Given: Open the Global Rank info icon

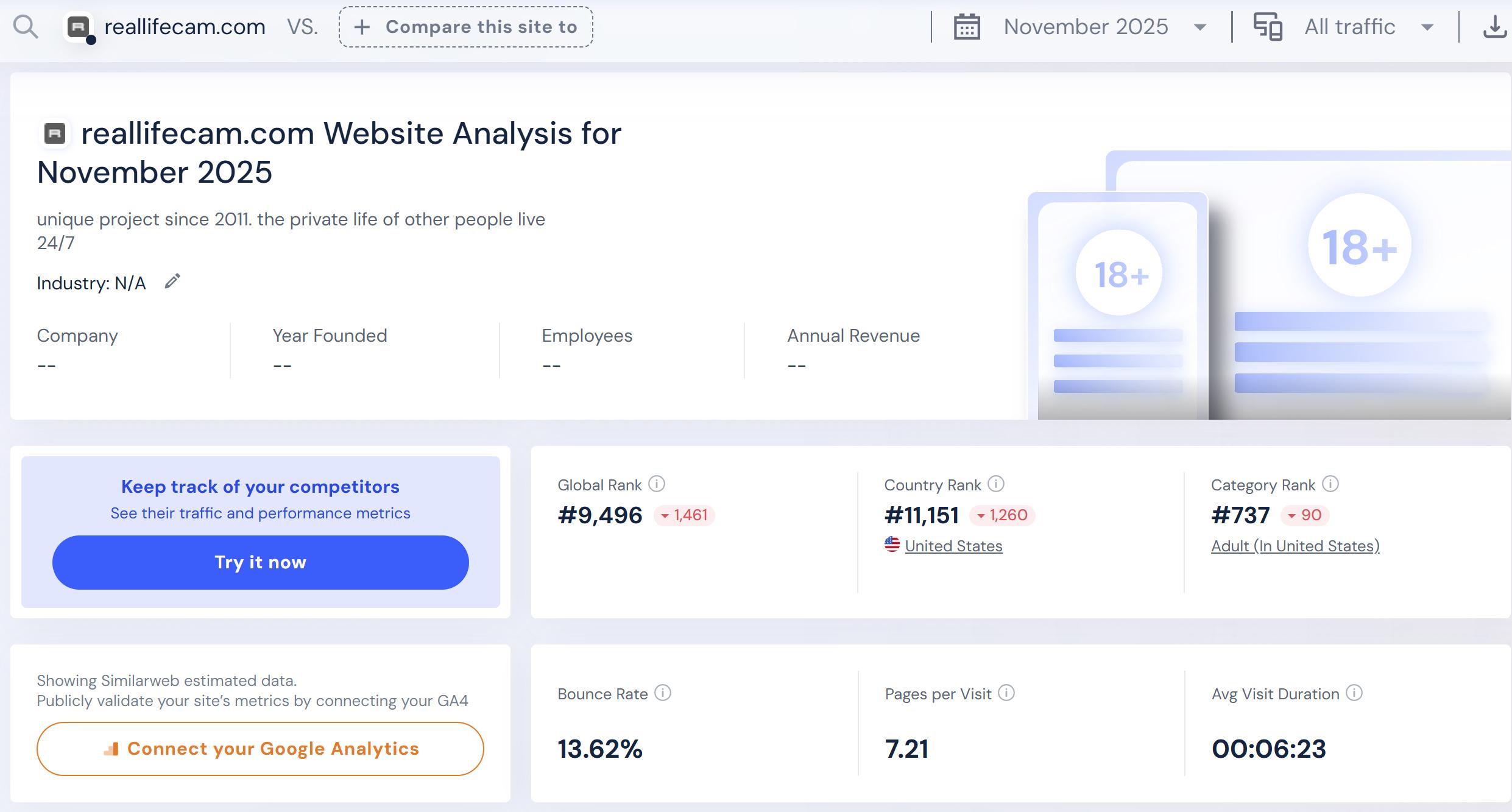Looking at the screenshot, I should (657, 484).
